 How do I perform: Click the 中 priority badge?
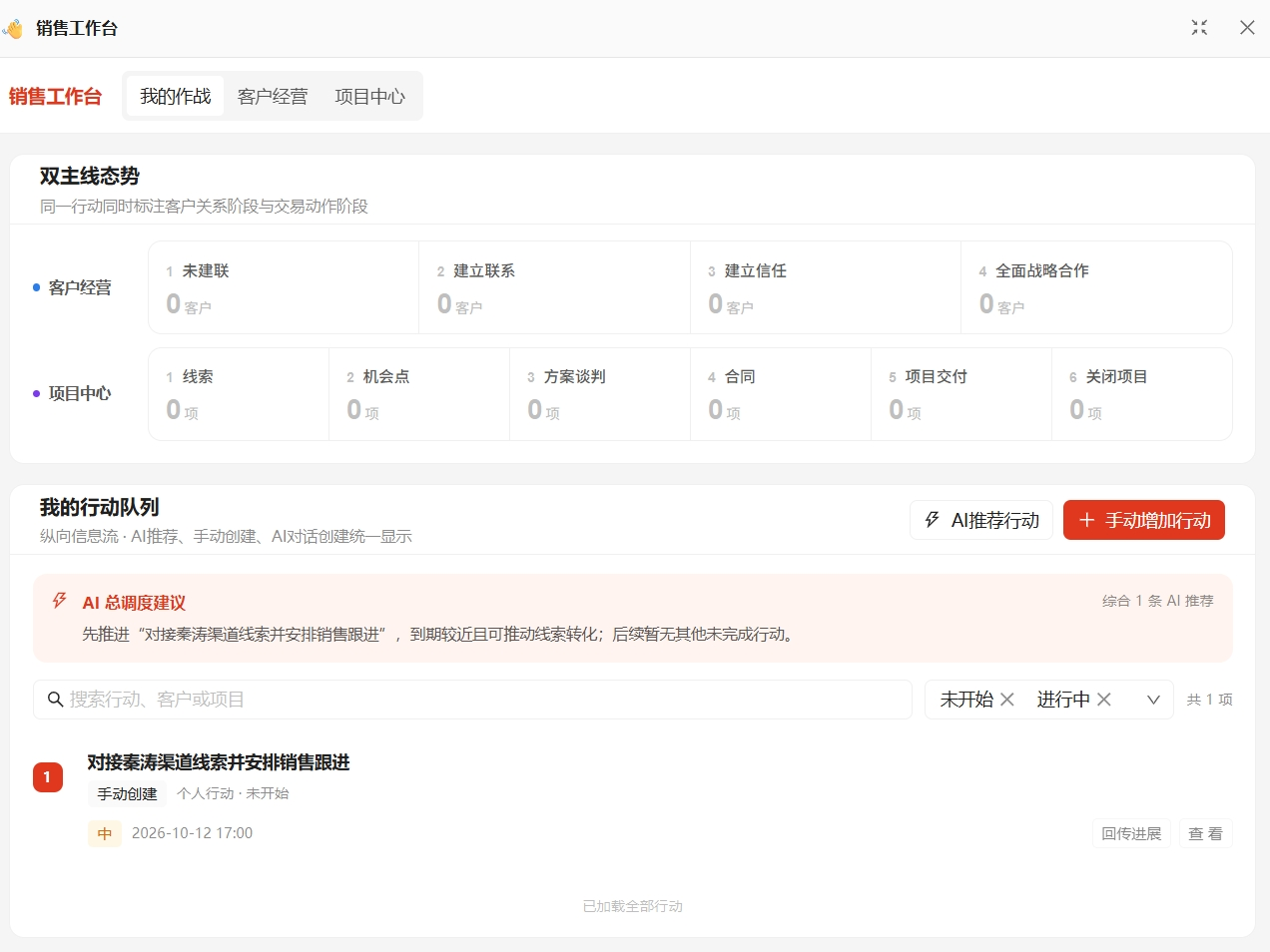105,833
